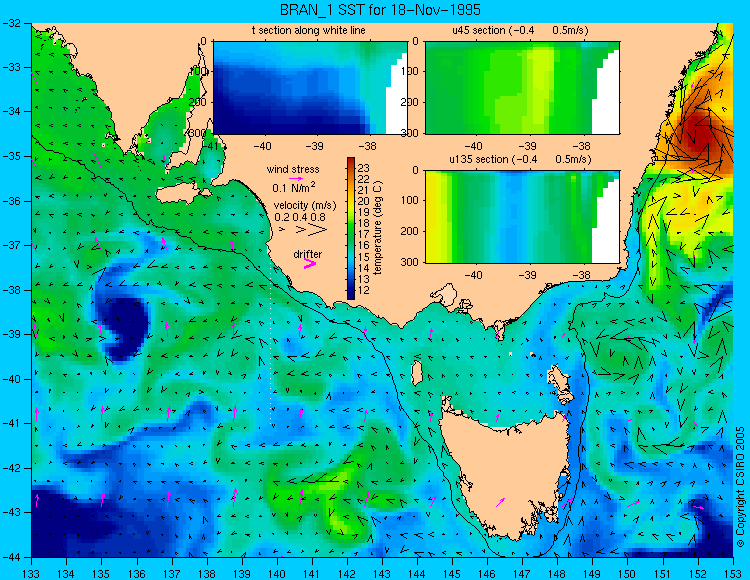Click the '133' longitude axis label
Screen dimensions: 750x580
click(x=31, y=574)
